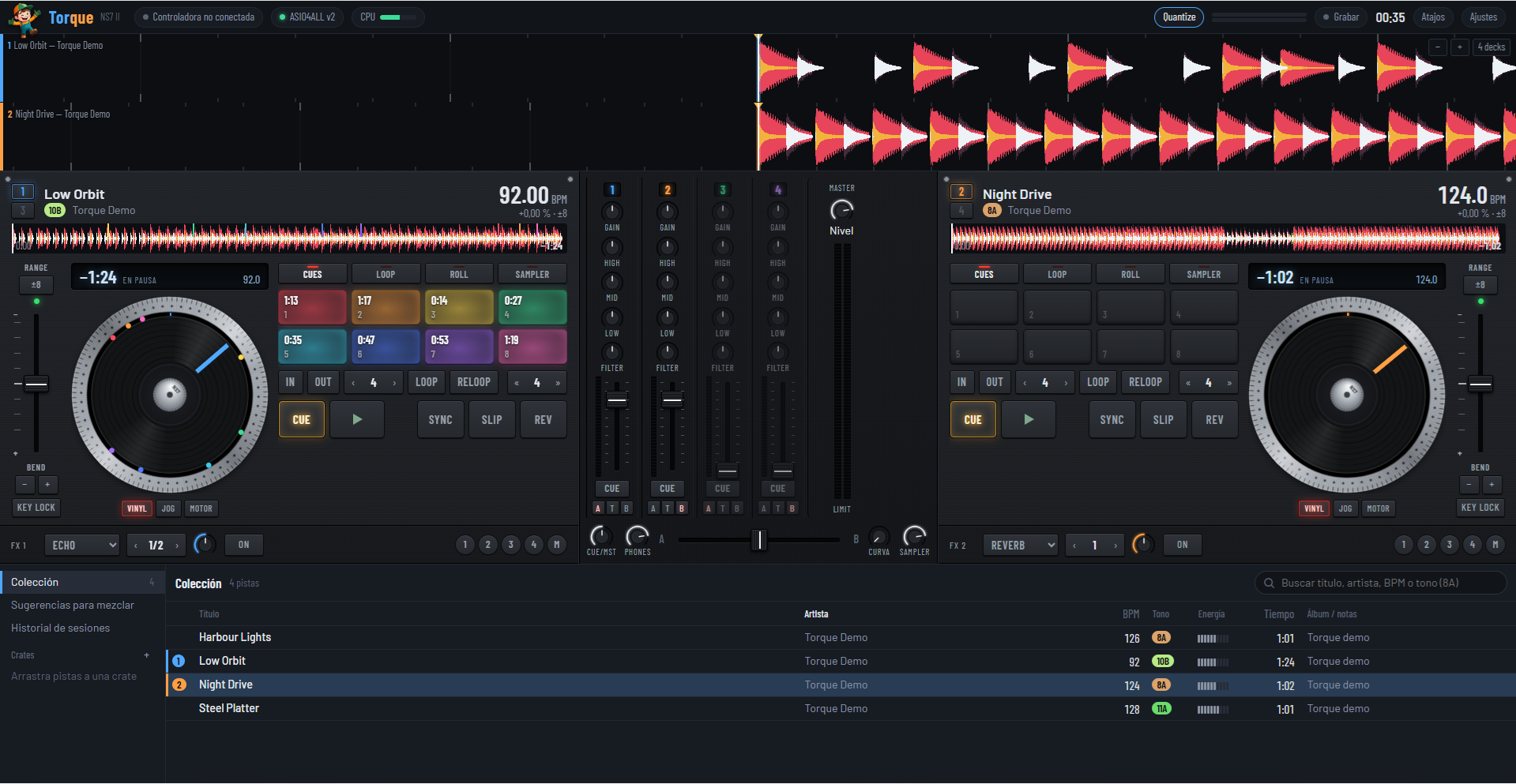This screenshot has width=1516, height=784.
Task: Click the CUE/MST knob
Action: pyautogui.click(x=600, y=536)
